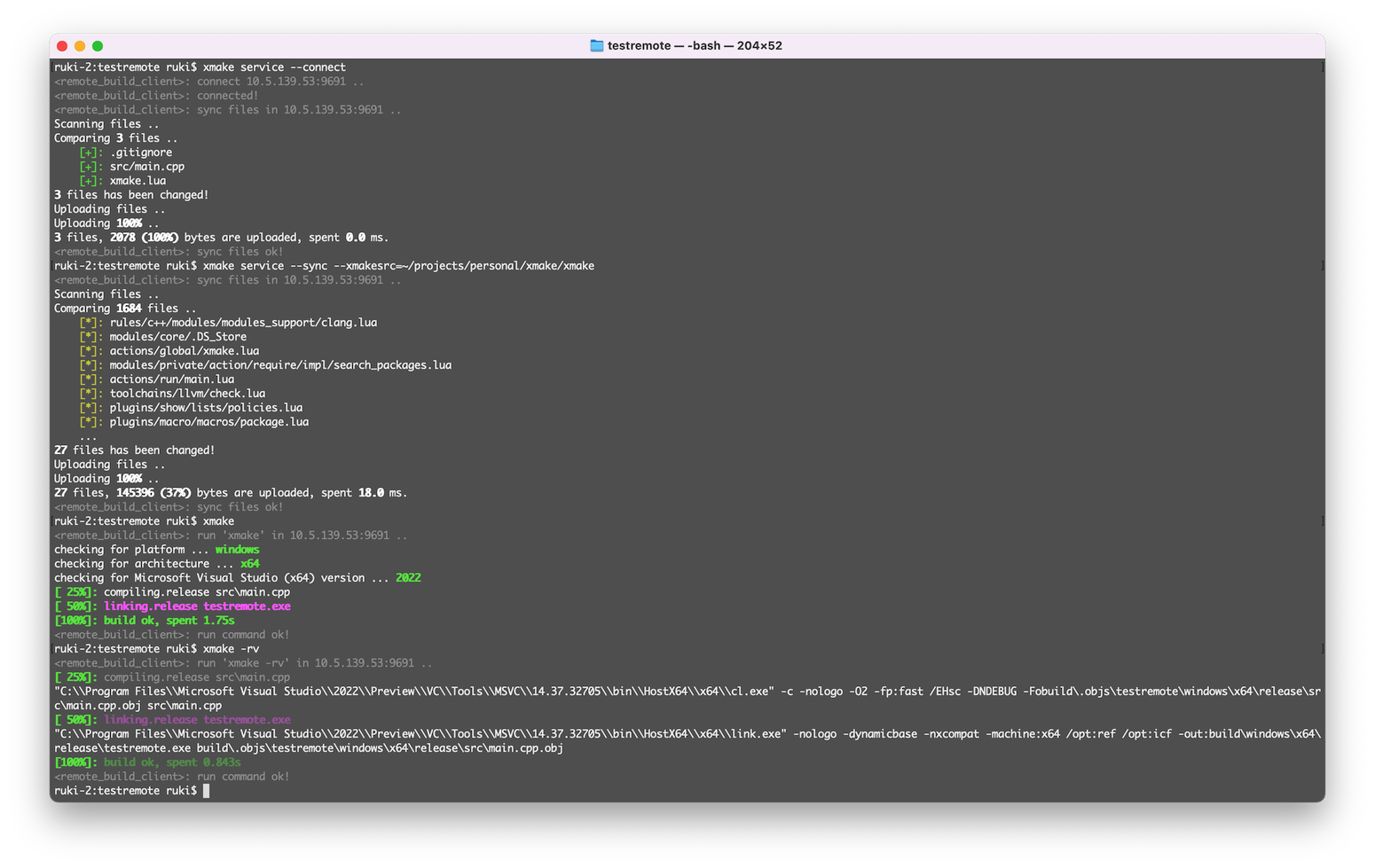This screenshot has height=868, width=1375.
Task: Select the "modules/core/.DS_Store" entry
Action: [178, 337]
